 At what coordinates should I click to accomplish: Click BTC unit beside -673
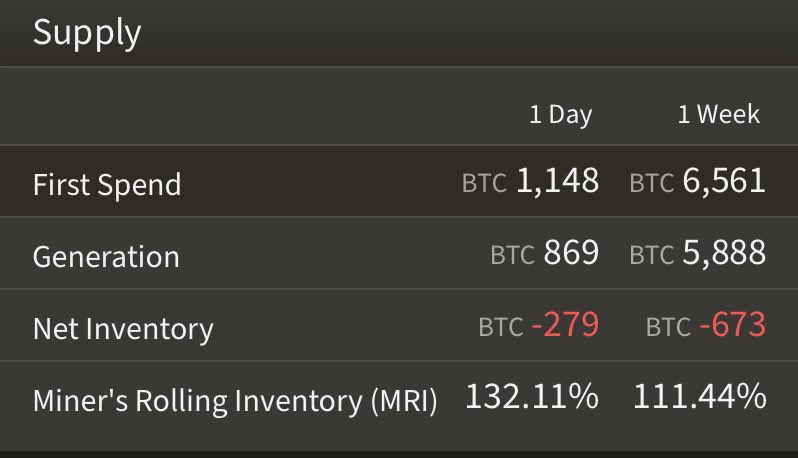point(669,327)
